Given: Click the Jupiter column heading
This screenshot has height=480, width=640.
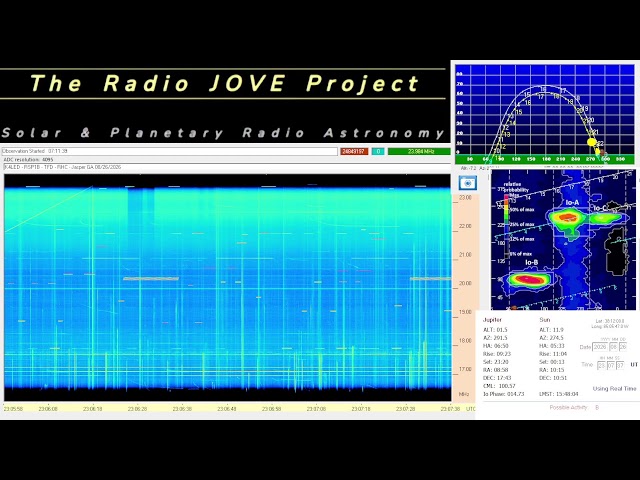Looking at the screenshot, I should (x=492, y=320).
